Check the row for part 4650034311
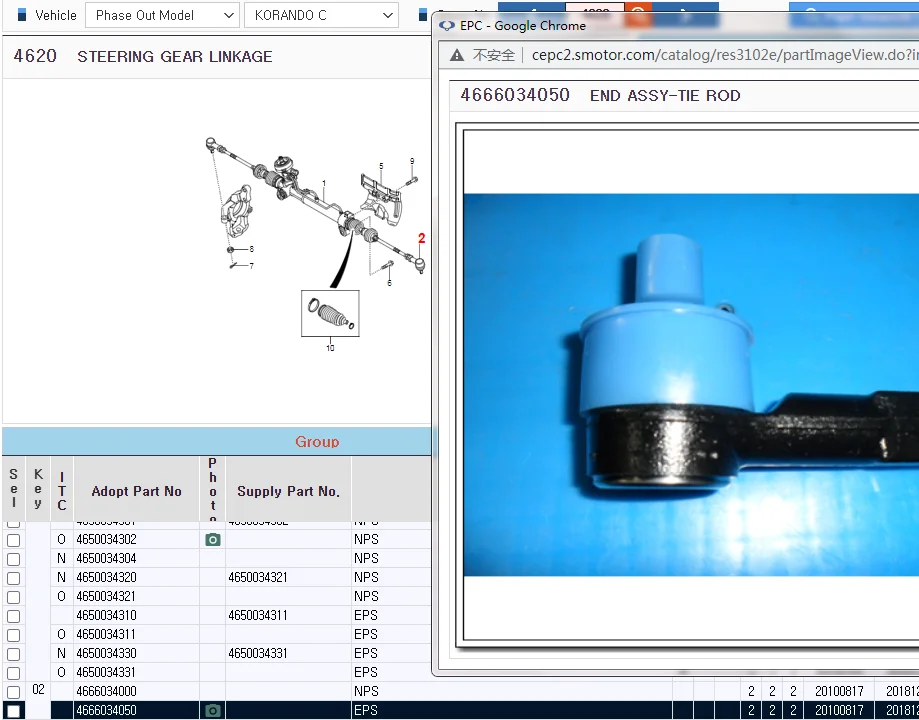 13,635
